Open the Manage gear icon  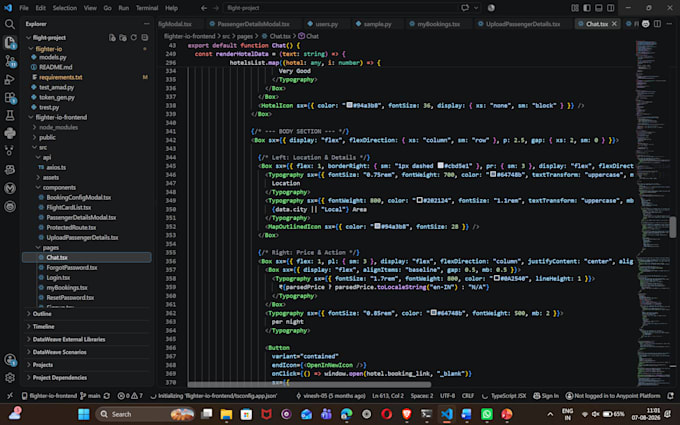[10, 378]
